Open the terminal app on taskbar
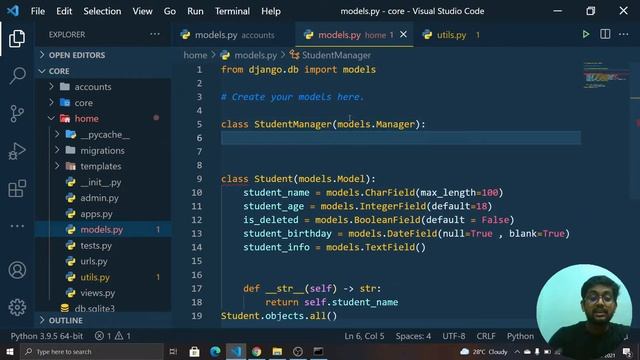This screenshot has height=360, width=640. click(x=318, y=351)
